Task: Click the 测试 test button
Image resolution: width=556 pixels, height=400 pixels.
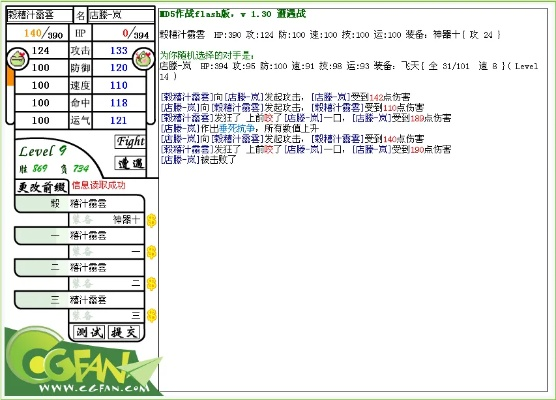Action: click(x=90, y=332)
